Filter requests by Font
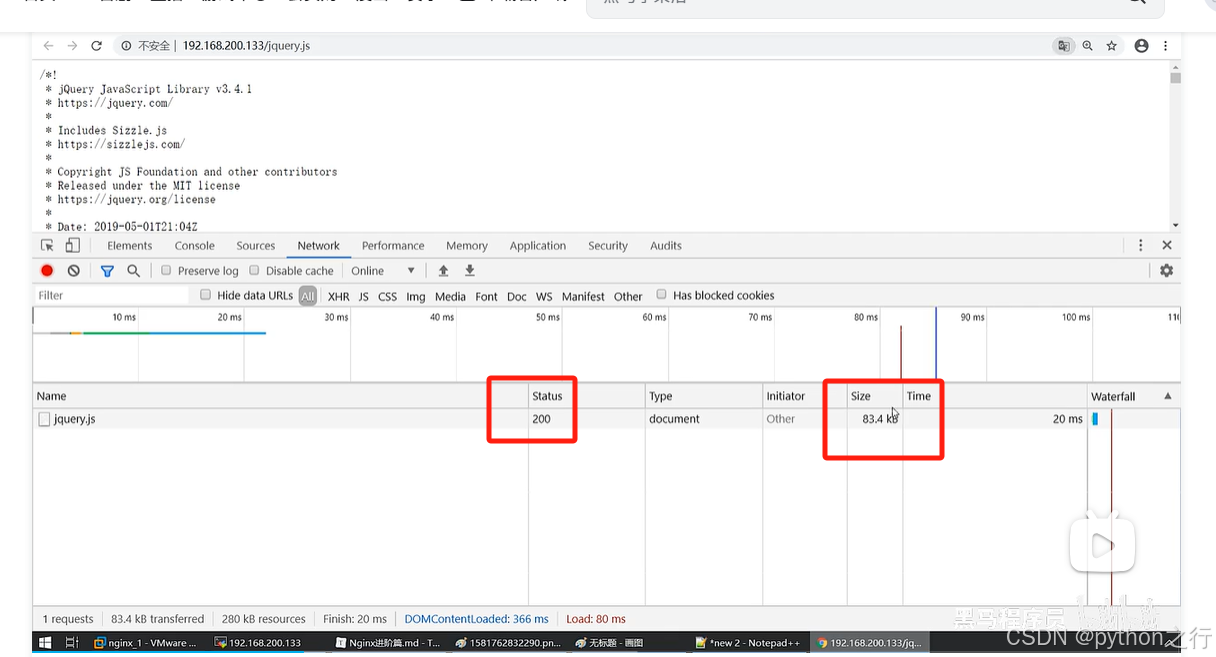Screen dimensions: 1216x657 (487, 296)
